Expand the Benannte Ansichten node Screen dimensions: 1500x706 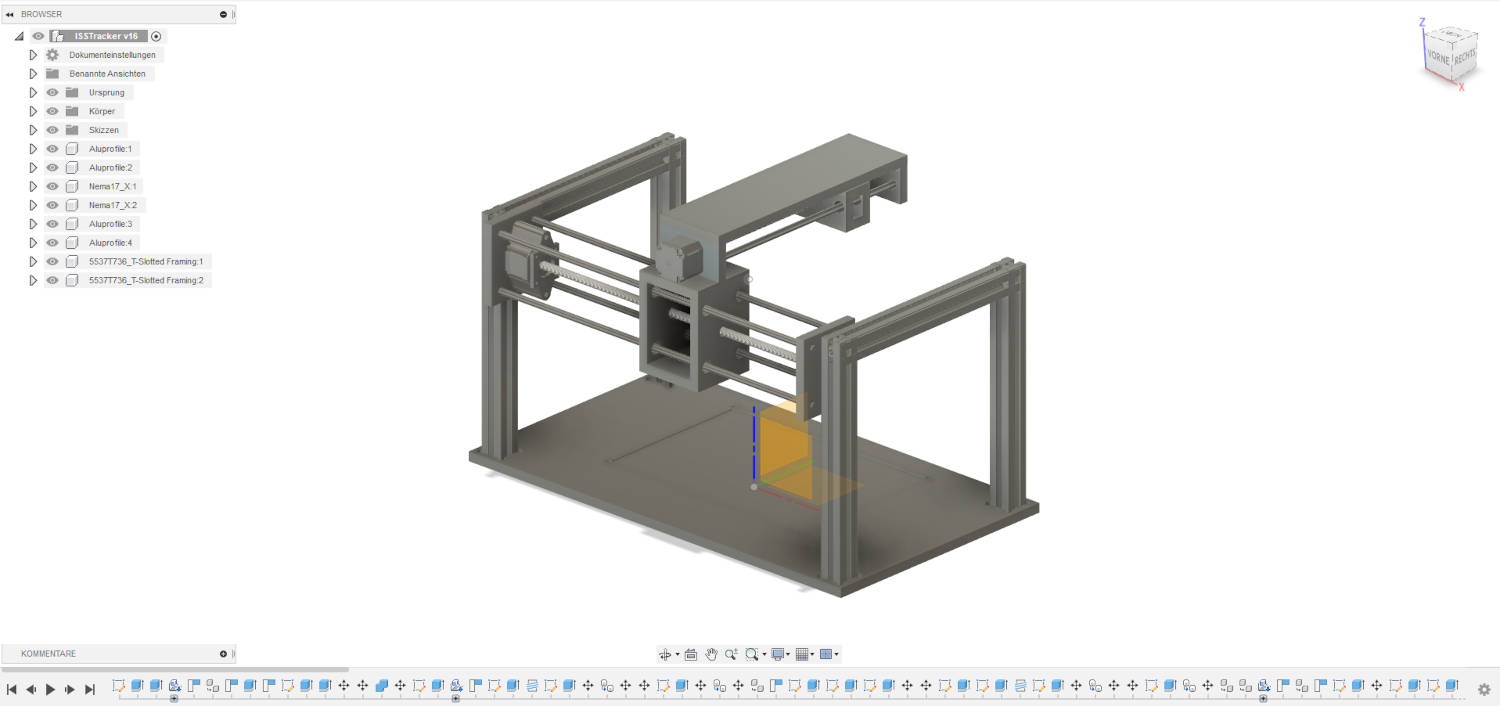coord(33,74)
